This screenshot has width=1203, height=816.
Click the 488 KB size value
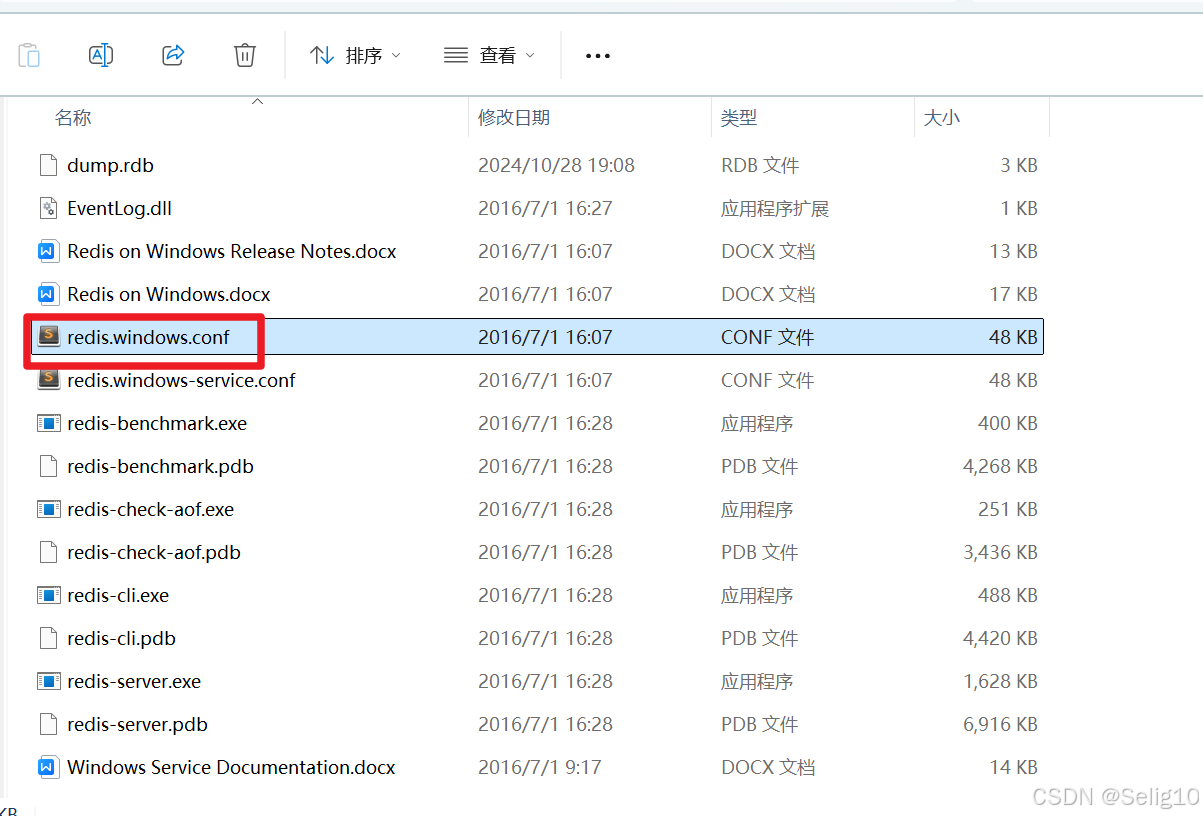(x=1008, y=595)
